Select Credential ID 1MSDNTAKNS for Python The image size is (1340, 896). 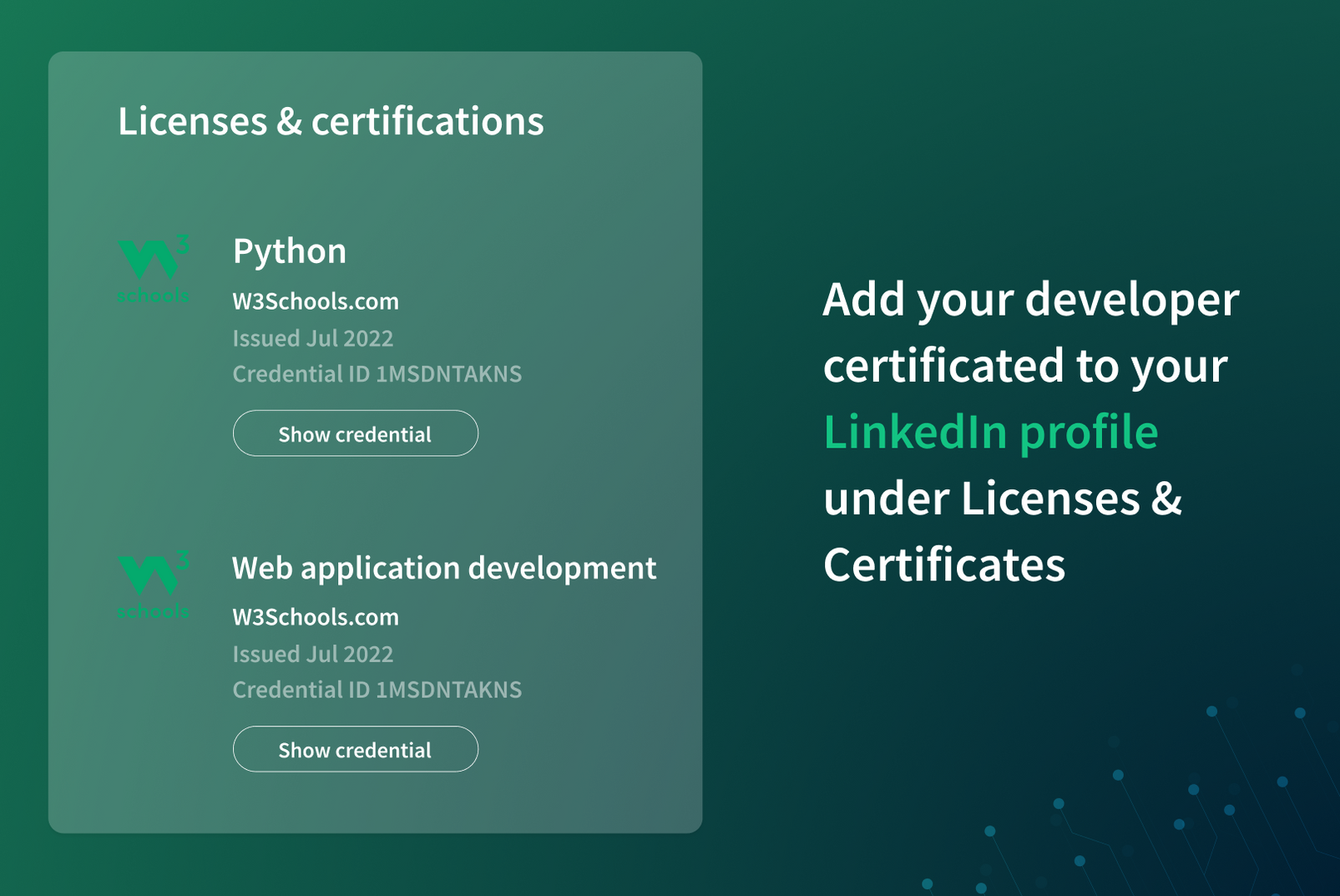point(377,374)
